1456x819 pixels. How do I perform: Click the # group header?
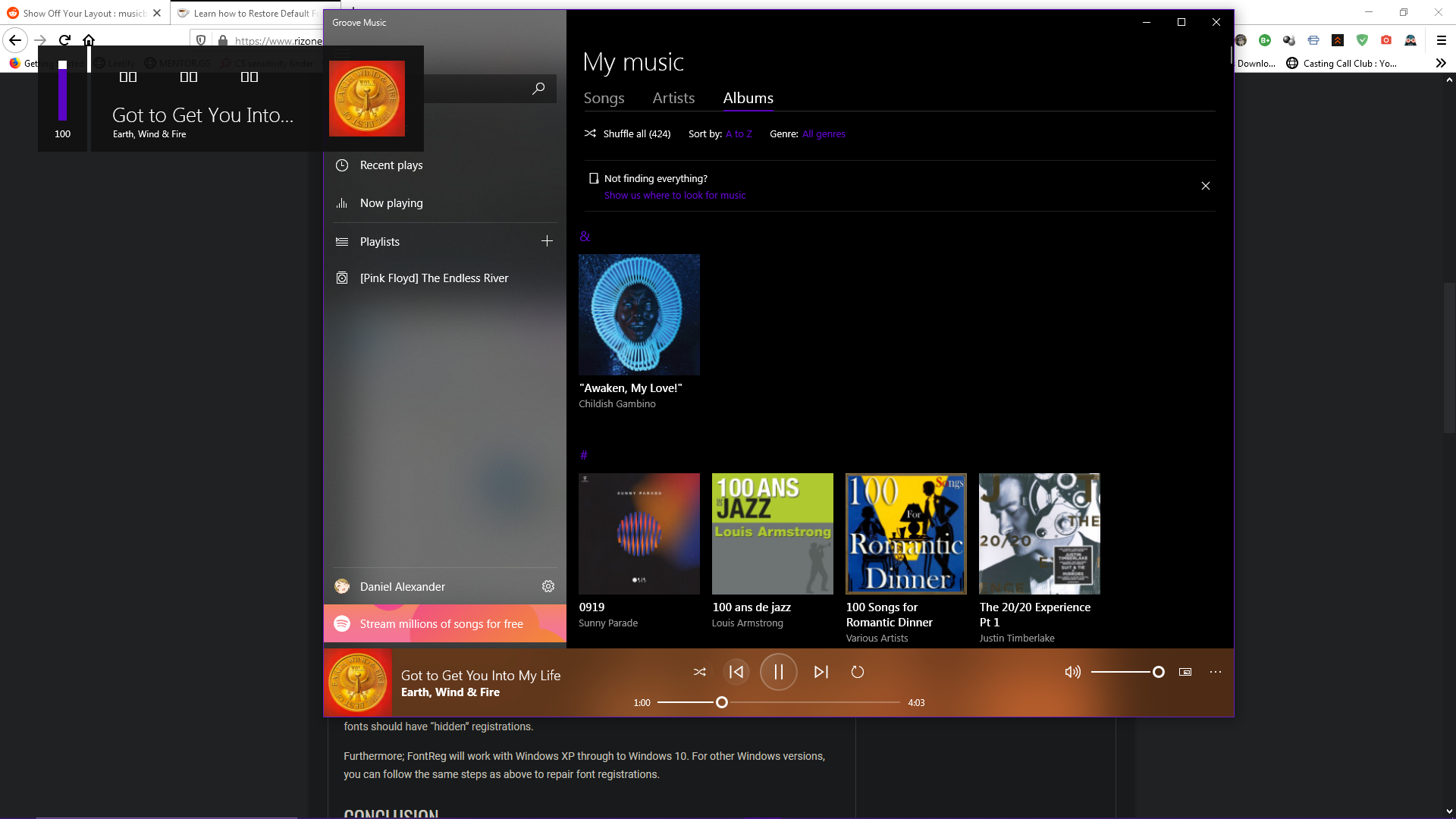click(584, 455)
